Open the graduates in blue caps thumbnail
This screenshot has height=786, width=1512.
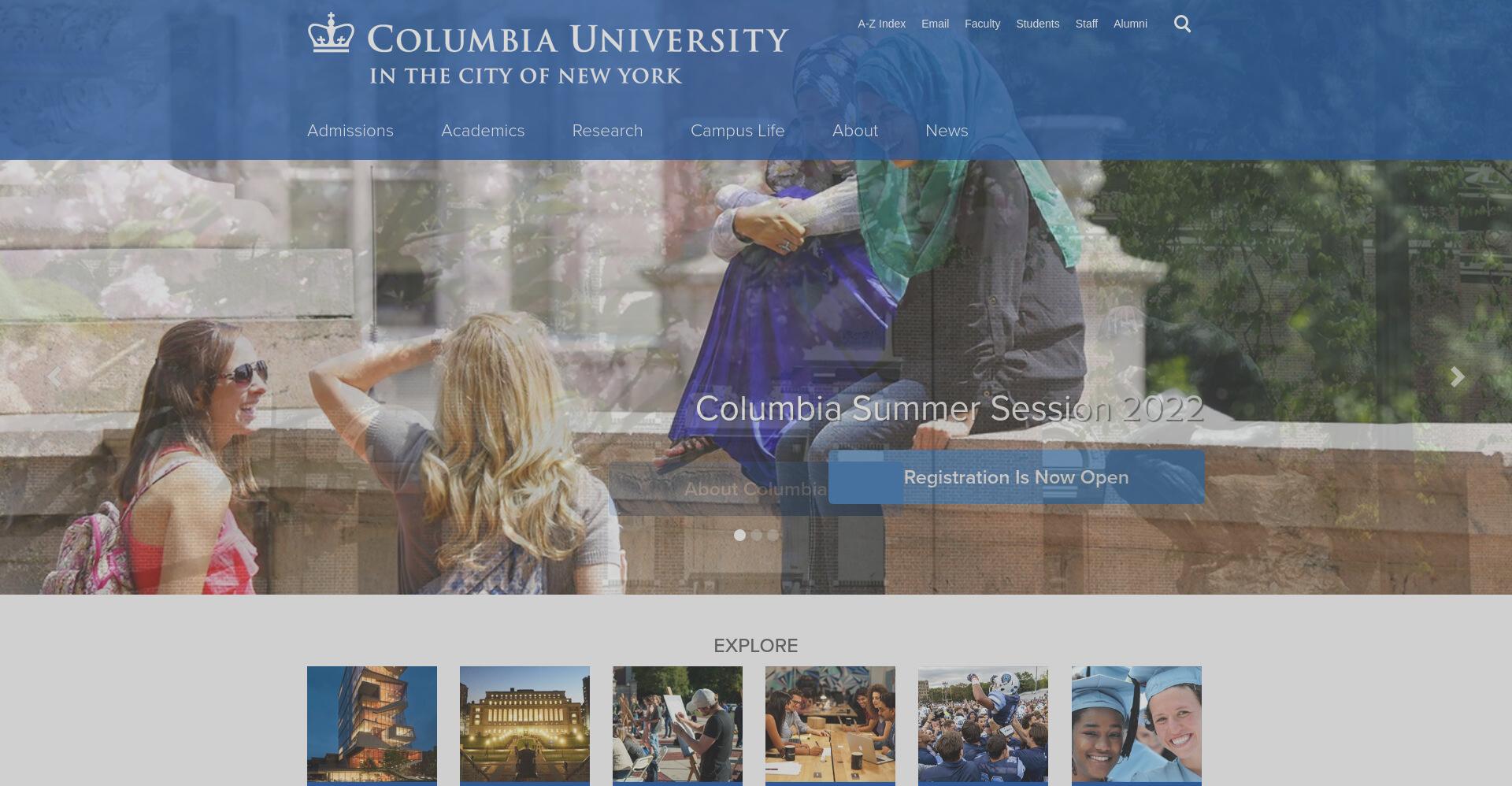(x=1136, y=725)
